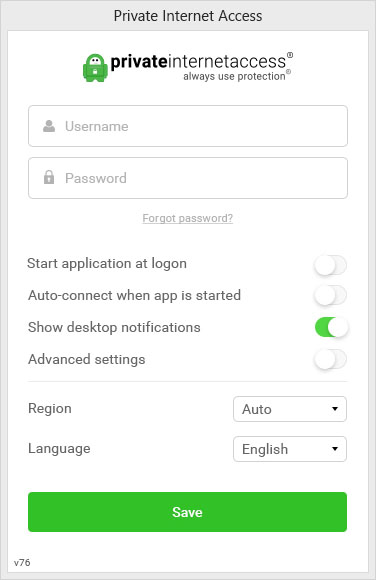The image size is (376, 580).
Task: Click the Private Internet Access title bar
Action: point(188,16)
